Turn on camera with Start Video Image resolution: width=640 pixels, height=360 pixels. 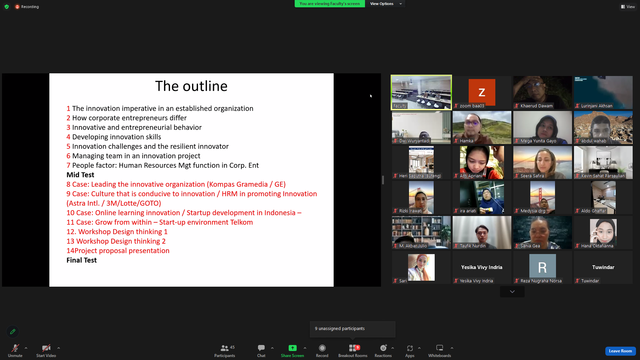click(x=46, y=350)
